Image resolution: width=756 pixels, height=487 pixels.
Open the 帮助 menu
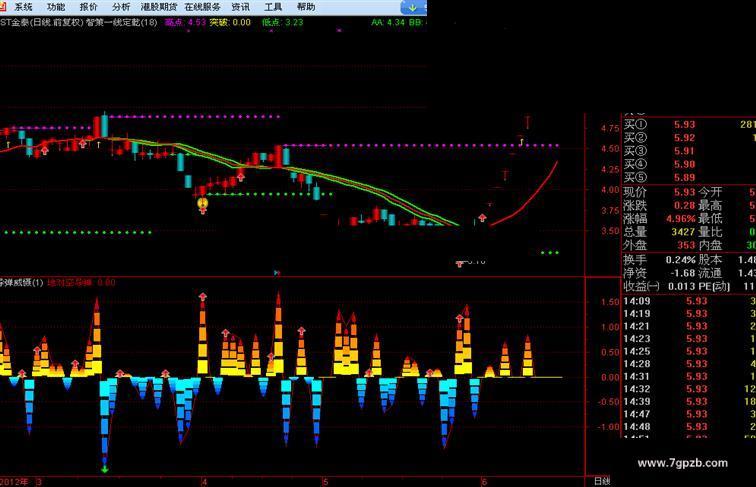pyautogui.click(x=306, y=7)
